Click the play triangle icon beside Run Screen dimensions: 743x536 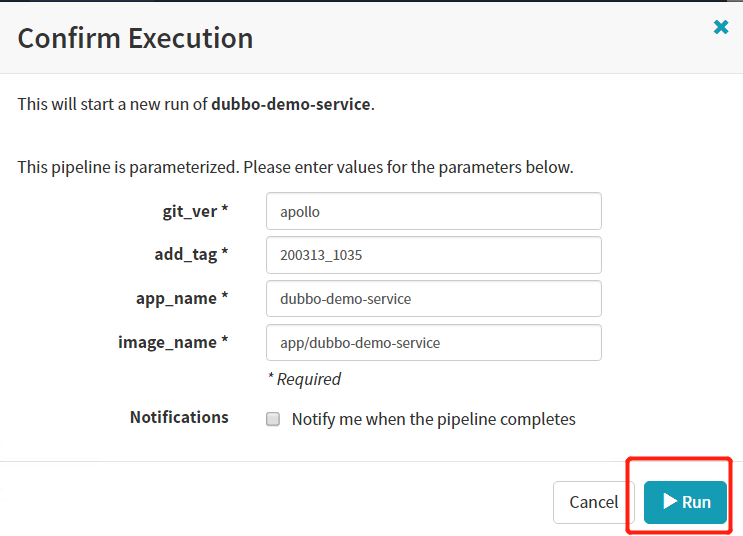coord(670,501)
